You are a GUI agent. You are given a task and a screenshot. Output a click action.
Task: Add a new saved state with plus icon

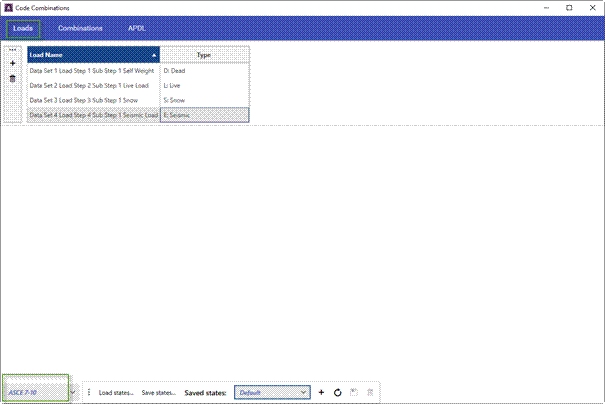(x=321, y=392)
